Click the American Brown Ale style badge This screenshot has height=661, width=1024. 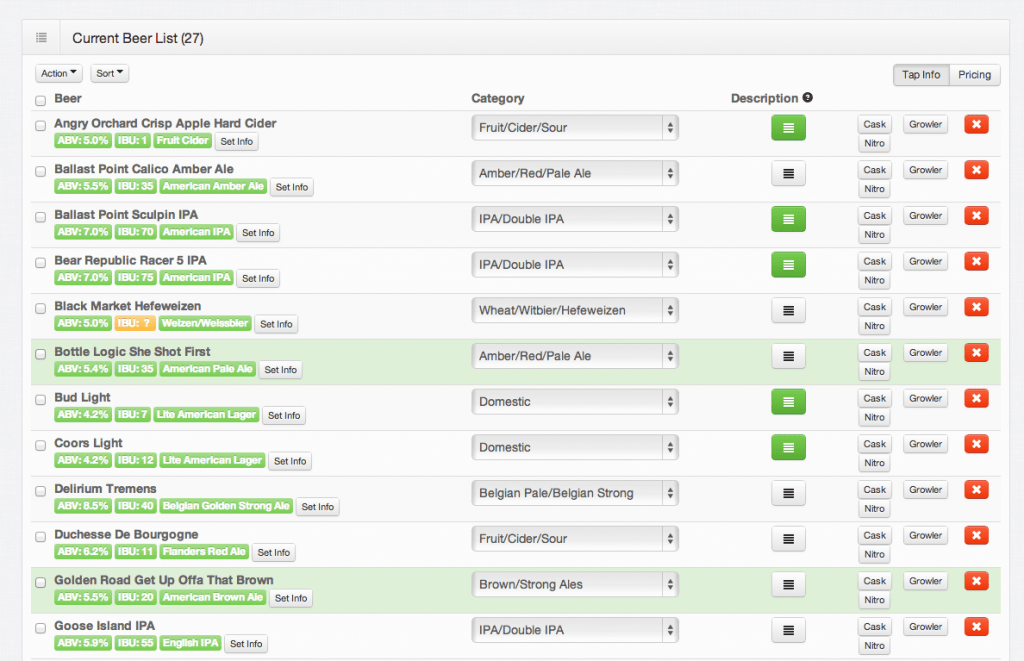pos(212,598)
